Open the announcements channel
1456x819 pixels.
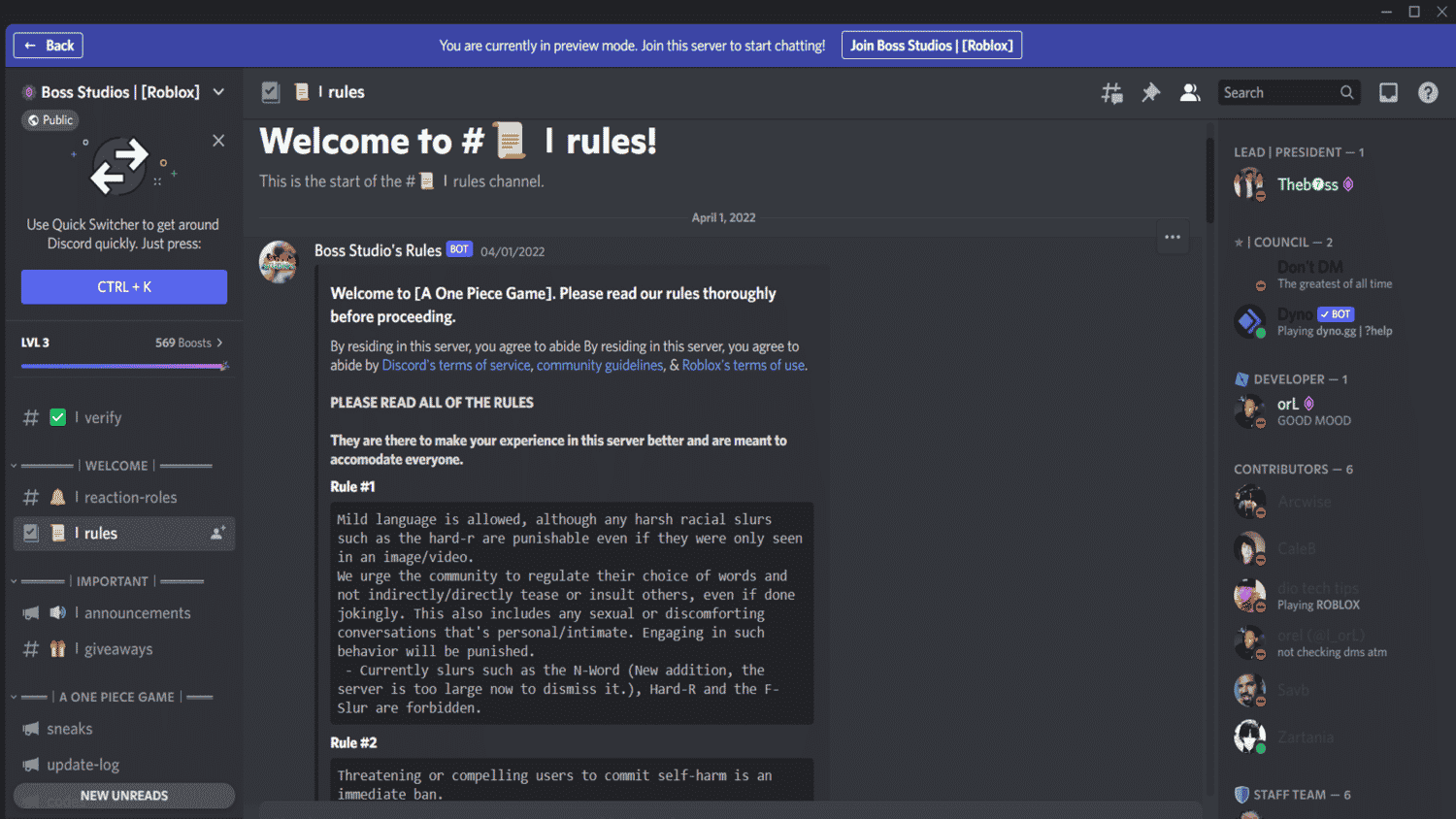[x=124, y=613]
